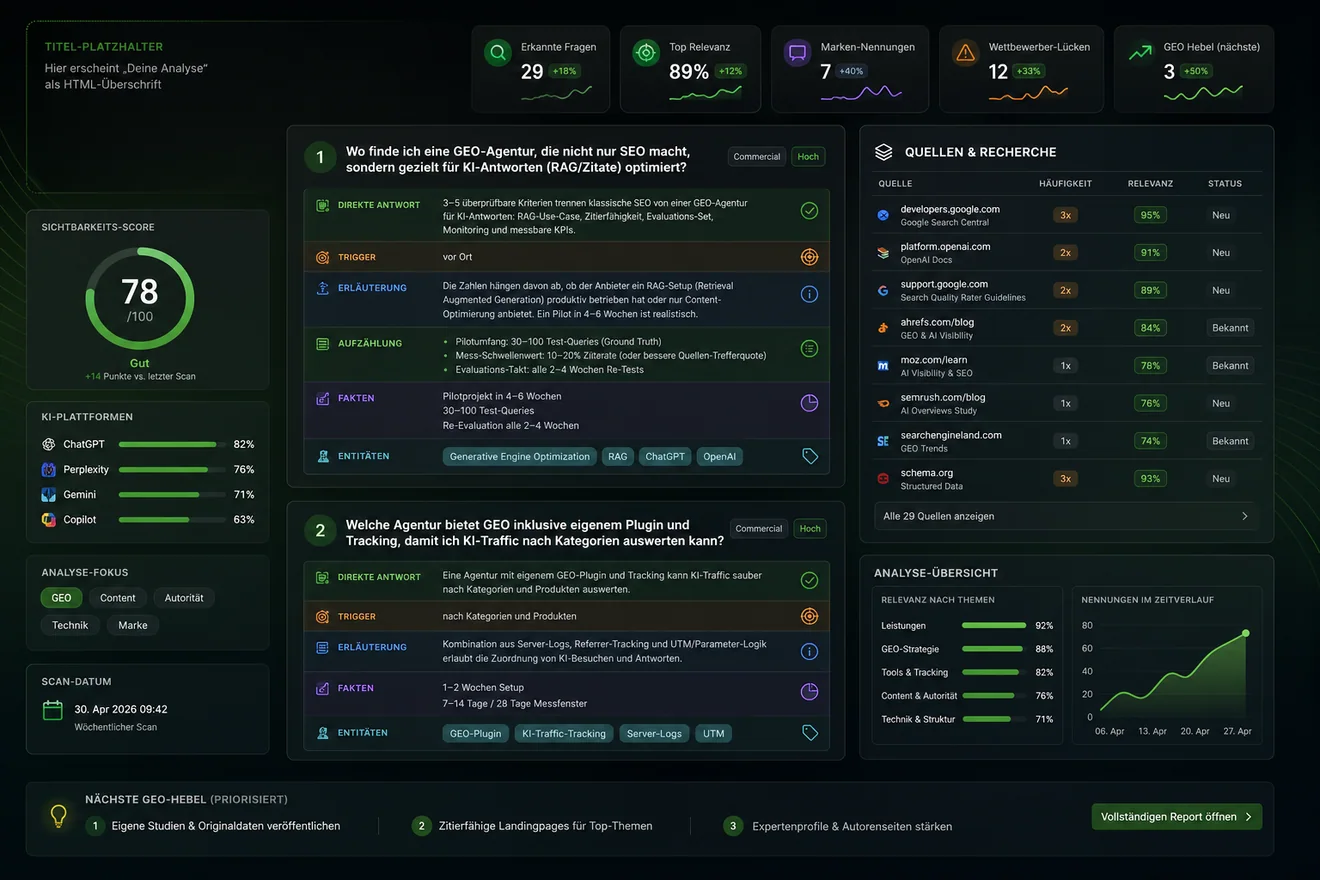This screenshot has width=1320, height=880.
Task: Click the layers icon next to Quellen & Recherche
Action: (x=884, y=152)
